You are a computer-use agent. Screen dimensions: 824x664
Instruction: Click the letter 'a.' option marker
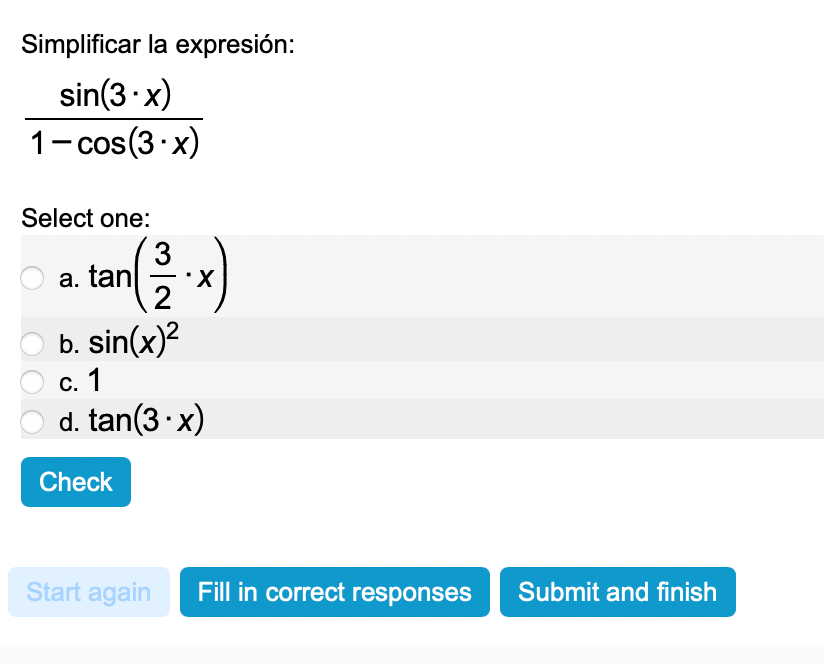69,279
